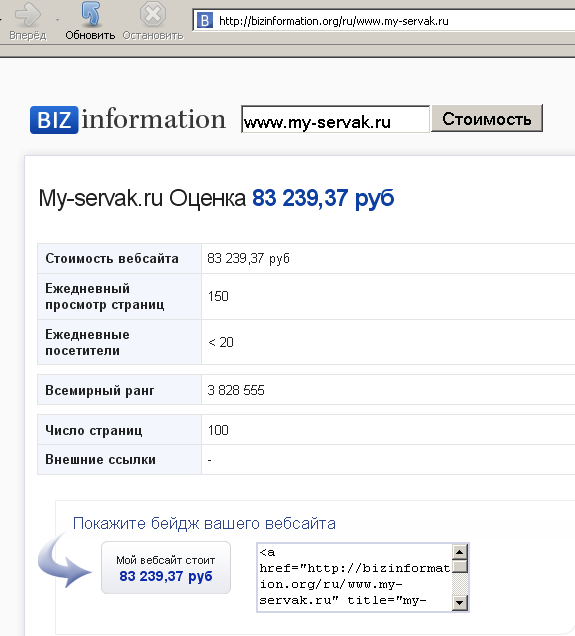The image size is (575, 636).
Task: Click the curved blue arrow graphic
Action: tap(64, 561)
